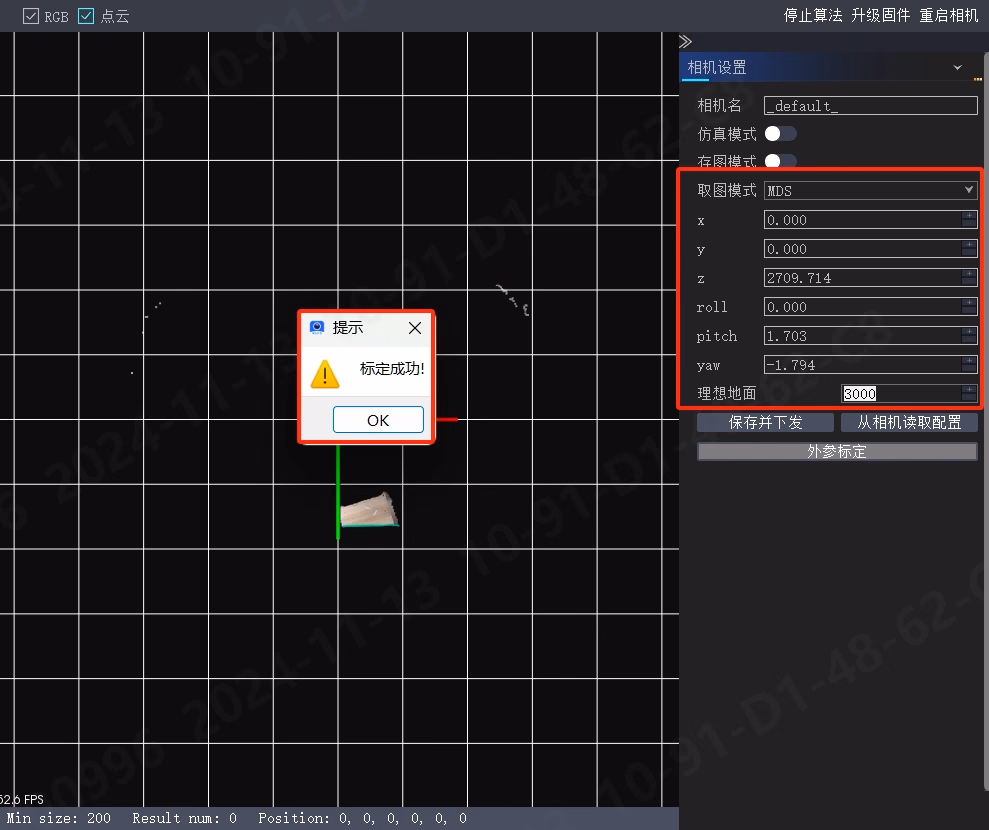Open the 取图模式 MDS dropdown
Image resolution: width=989 pixels, height=830 pixels.
pyautogui.click(x=870, y=190)
